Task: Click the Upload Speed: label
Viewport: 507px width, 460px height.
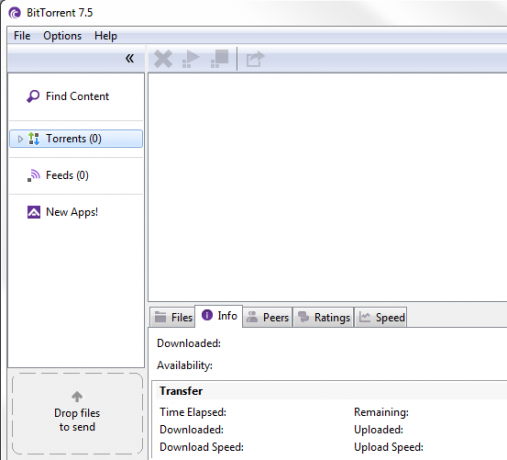Action: [x=389, y=447]
